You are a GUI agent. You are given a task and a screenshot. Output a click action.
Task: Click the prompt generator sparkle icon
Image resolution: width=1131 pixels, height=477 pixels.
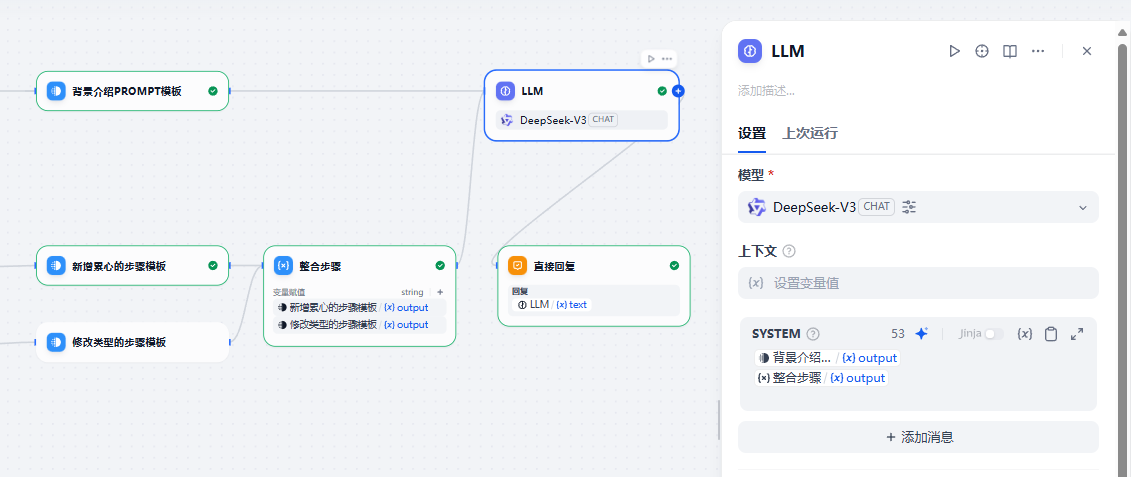click(x=922, y=334)
